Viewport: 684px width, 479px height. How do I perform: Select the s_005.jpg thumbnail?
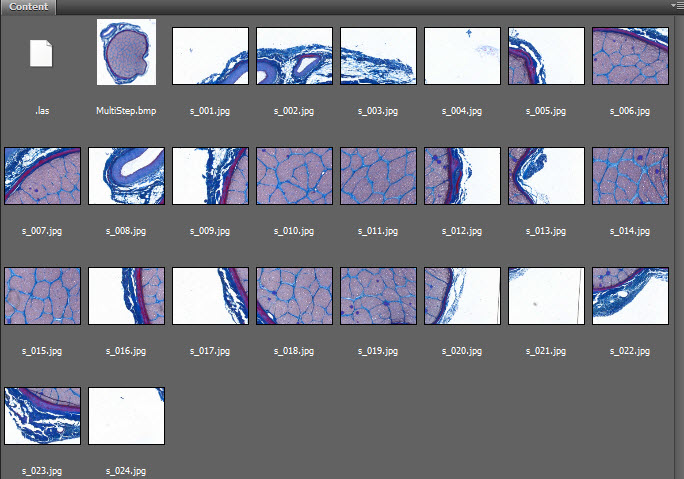tap(546, 56)
